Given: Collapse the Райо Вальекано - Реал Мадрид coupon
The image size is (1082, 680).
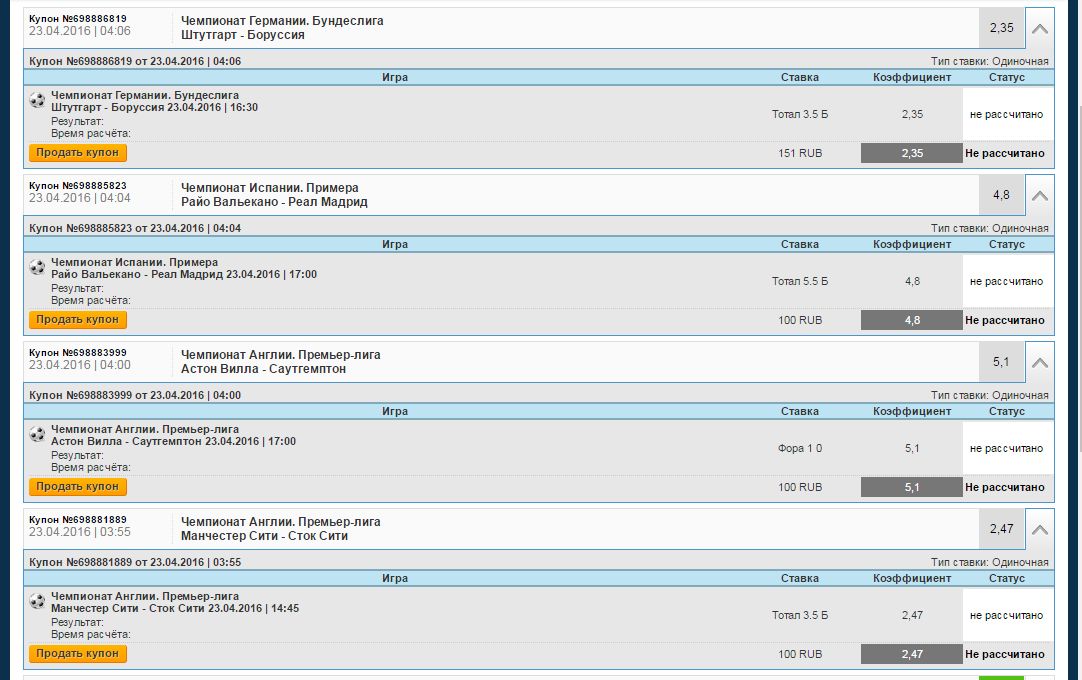Looking at the screenshot, I should [1040, 195].
